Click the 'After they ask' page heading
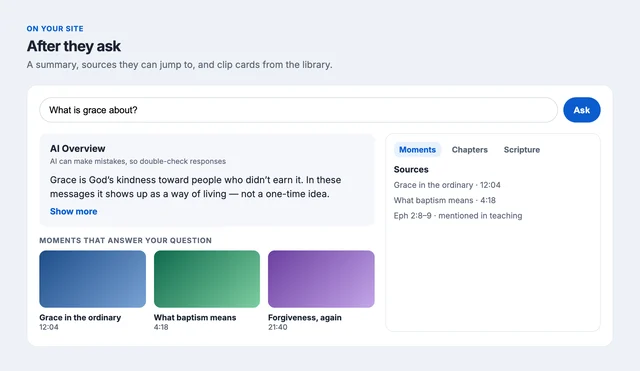The height and width of the screenshot is (371, 640). point(74,46)
